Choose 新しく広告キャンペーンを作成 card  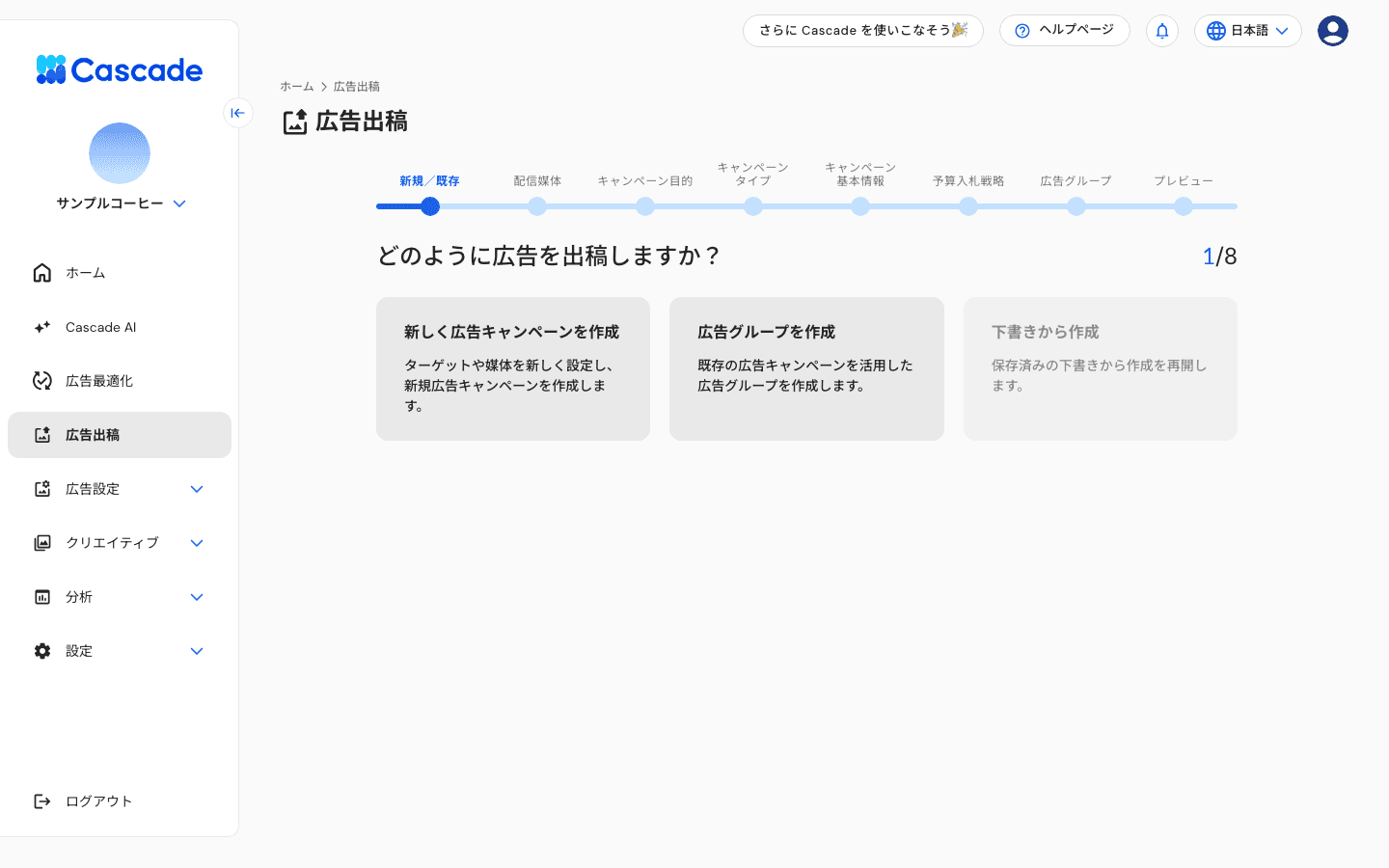point(513,368)
